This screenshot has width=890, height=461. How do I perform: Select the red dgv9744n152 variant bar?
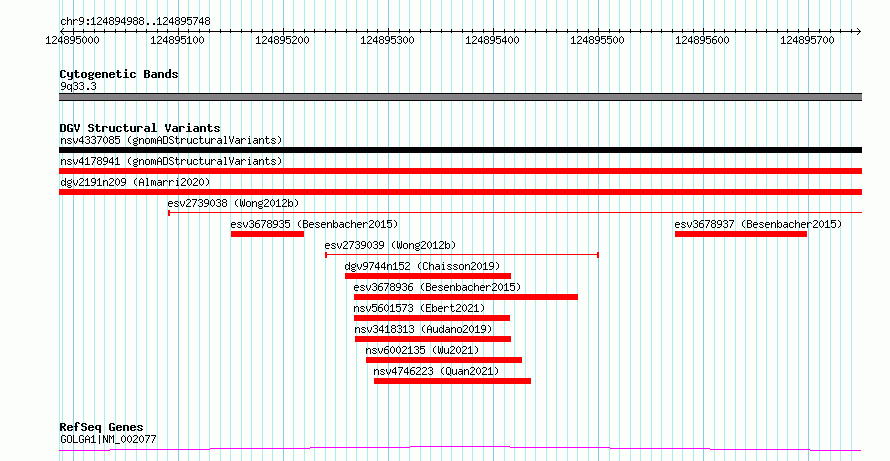(x=428, y=276)
